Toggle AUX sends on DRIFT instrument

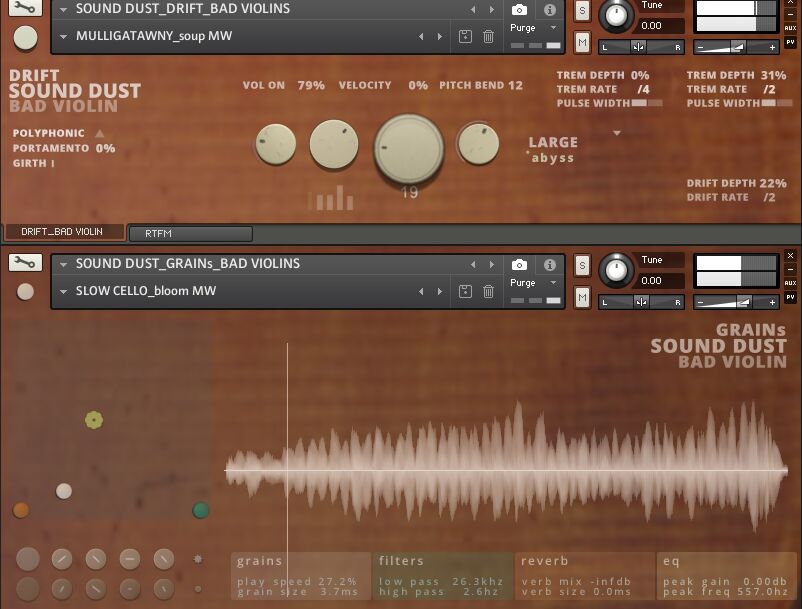[791, 28]
